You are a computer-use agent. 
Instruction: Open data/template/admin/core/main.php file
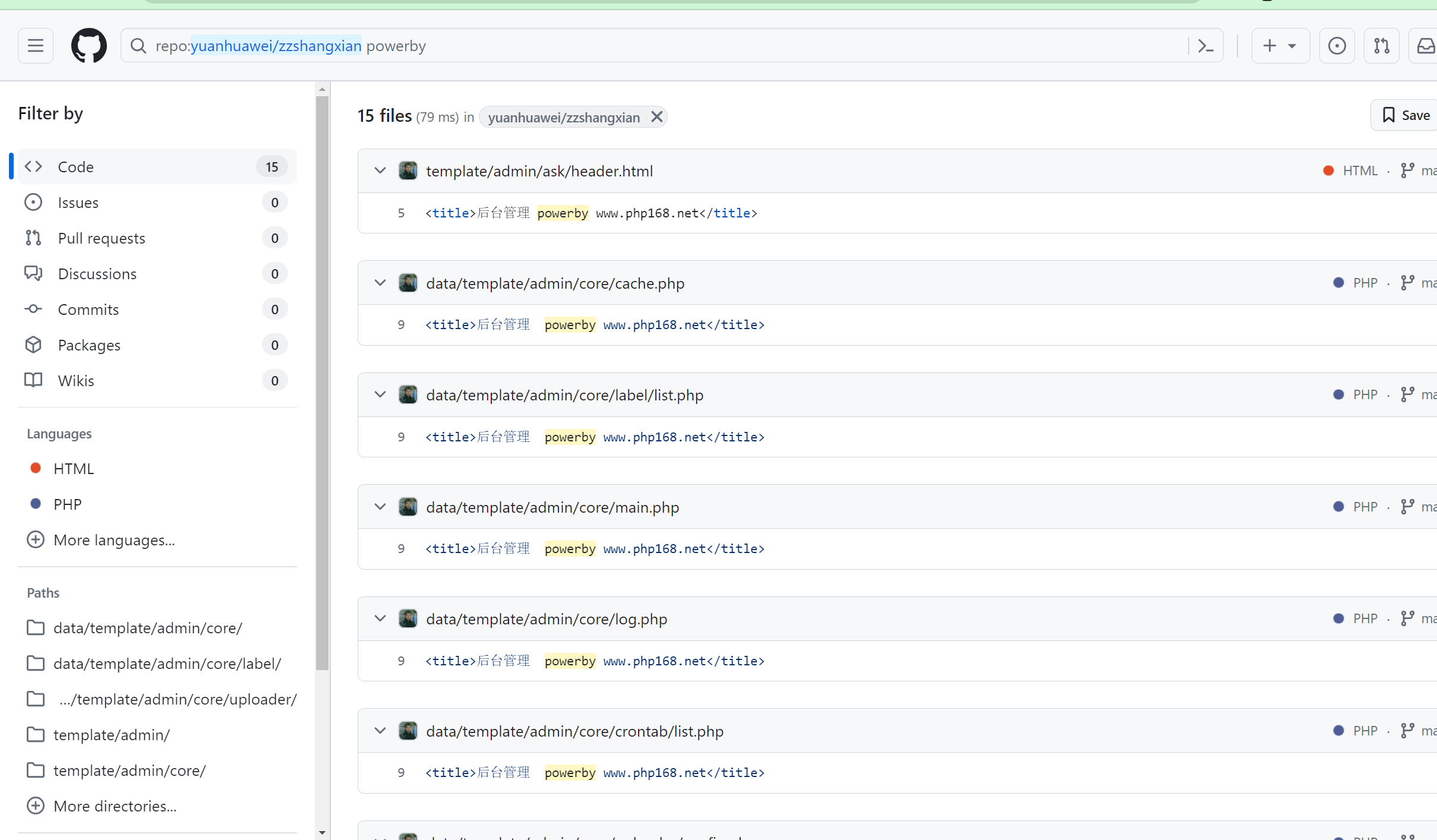point(552,507)
